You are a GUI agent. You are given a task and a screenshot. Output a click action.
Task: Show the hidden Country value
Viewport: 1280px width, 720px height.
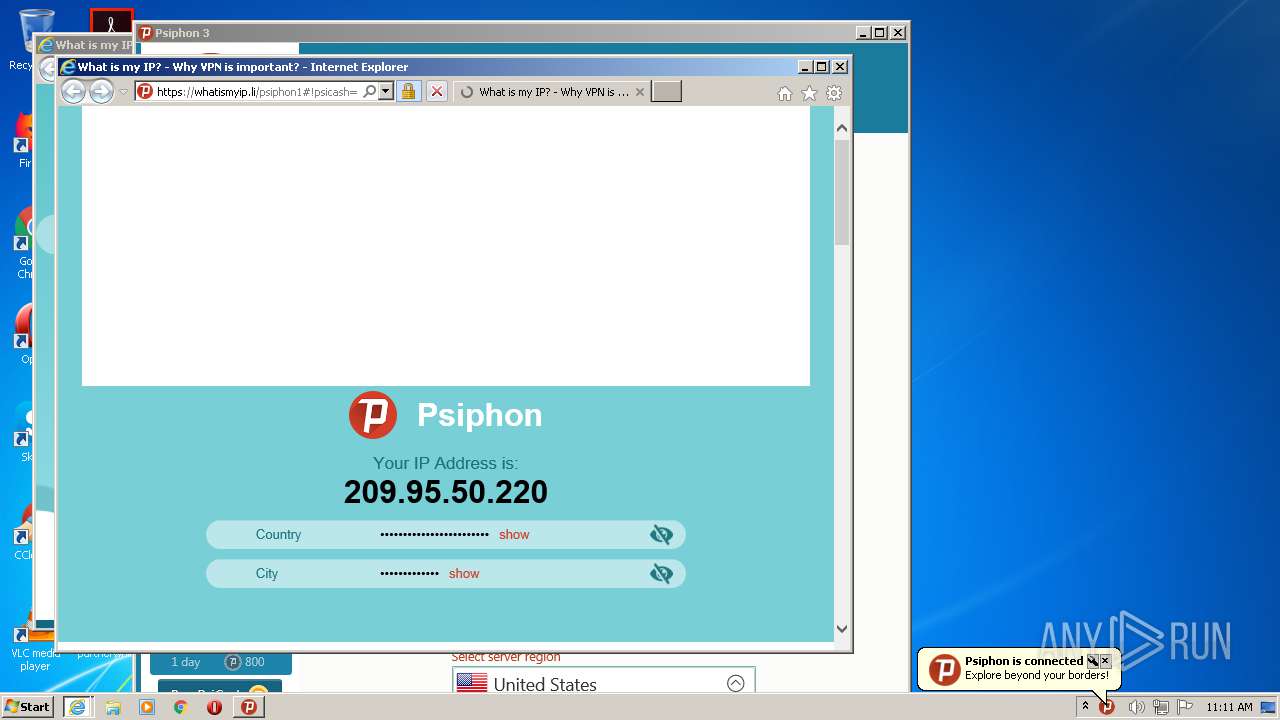(514, 535)
